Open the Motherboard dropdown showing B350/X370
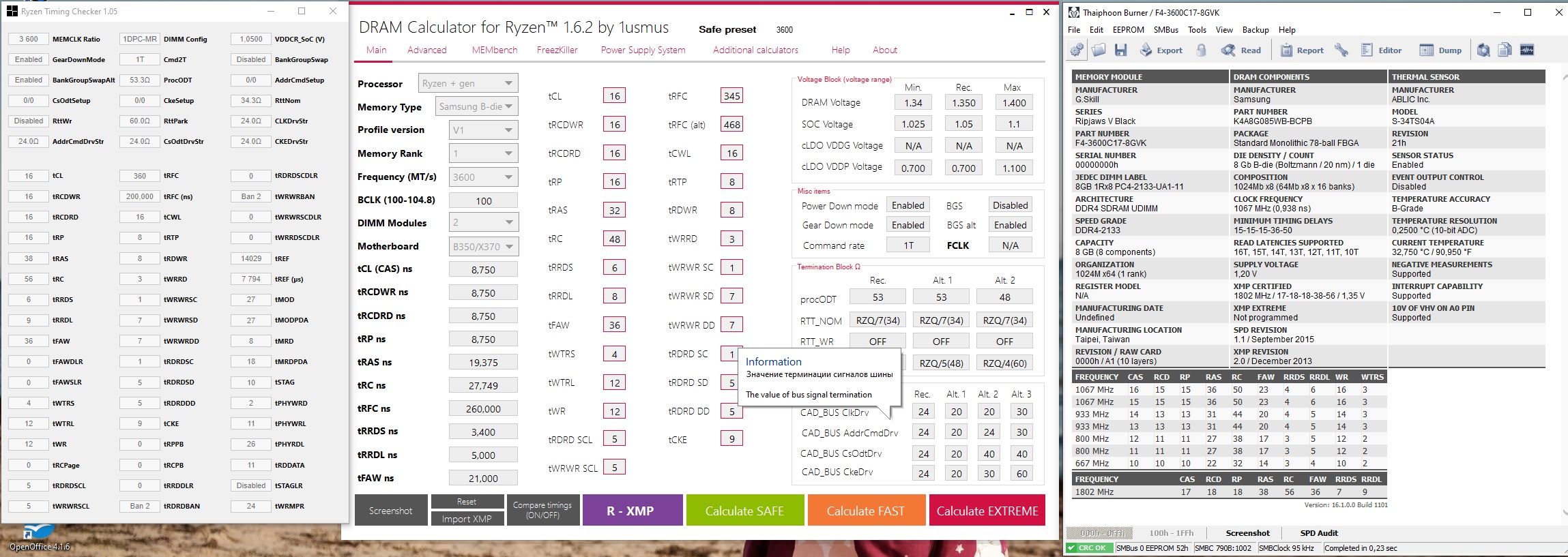The height and width of the screenshot is (557, 1568). [x=483, y=246]
